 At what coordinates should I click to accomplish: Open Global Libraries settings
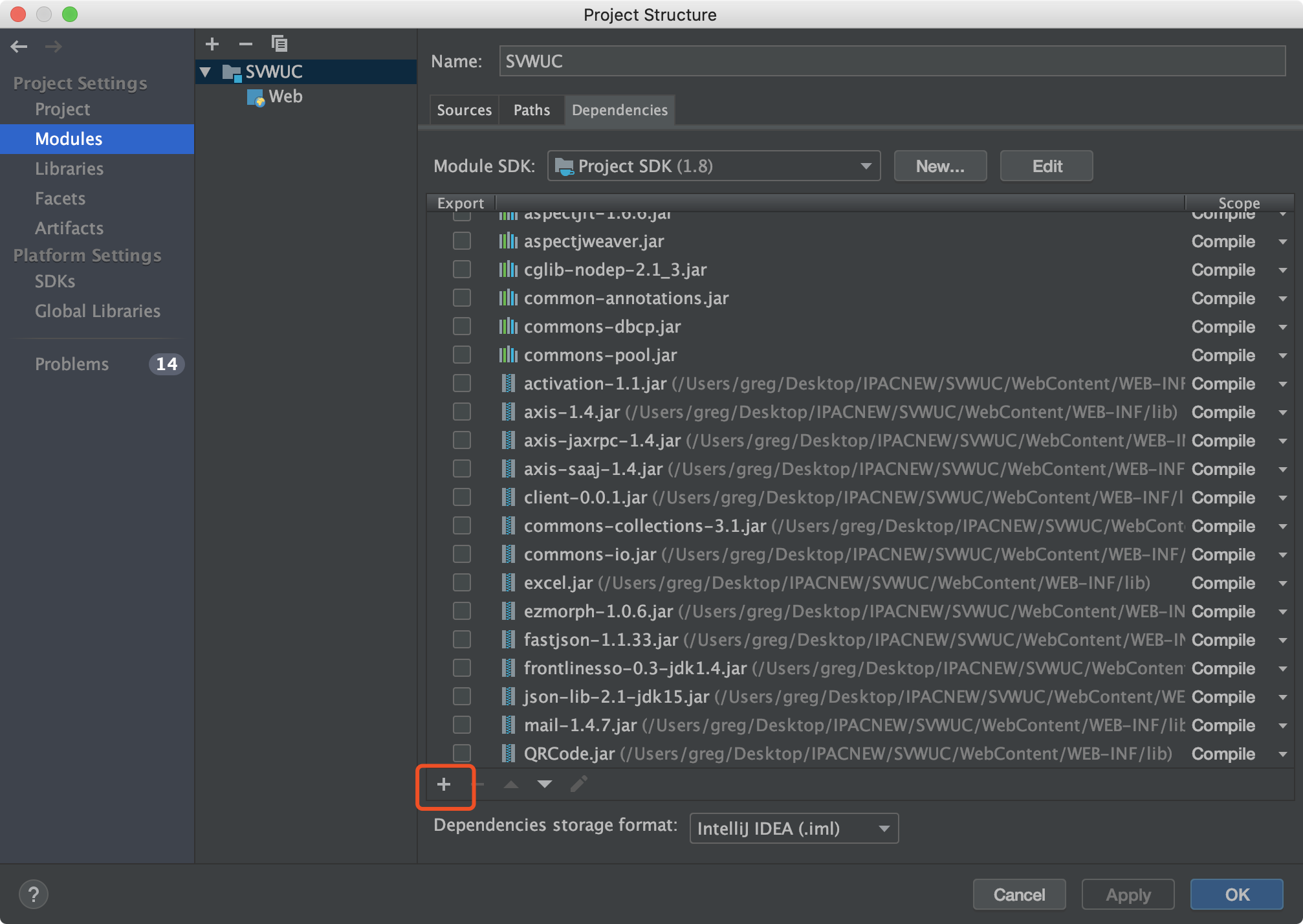(98, 311)
